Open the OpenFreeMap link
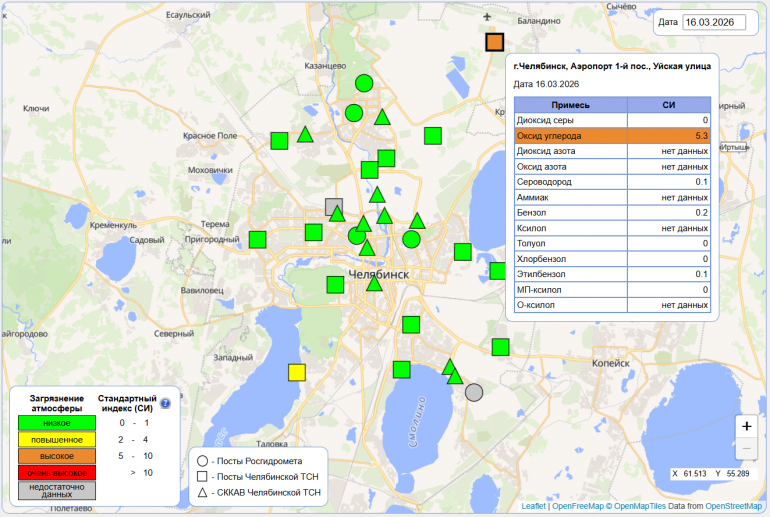Screen dimensions: 770x517 (579, 506)
